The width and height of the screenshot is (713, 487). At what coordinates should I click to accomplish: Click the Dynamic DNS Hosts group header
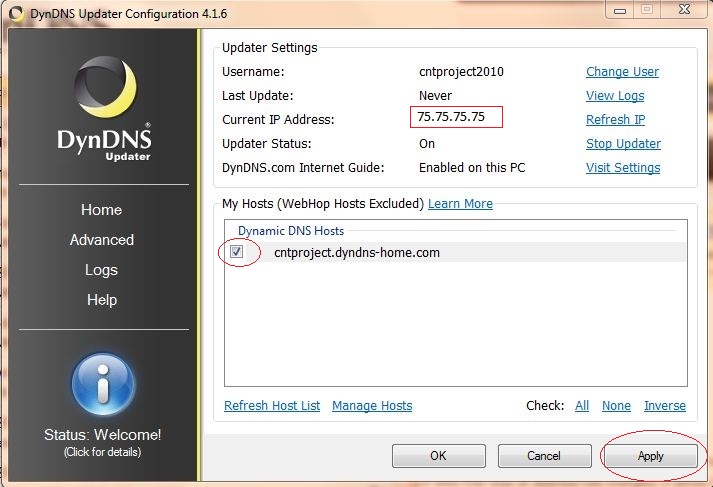291,231
